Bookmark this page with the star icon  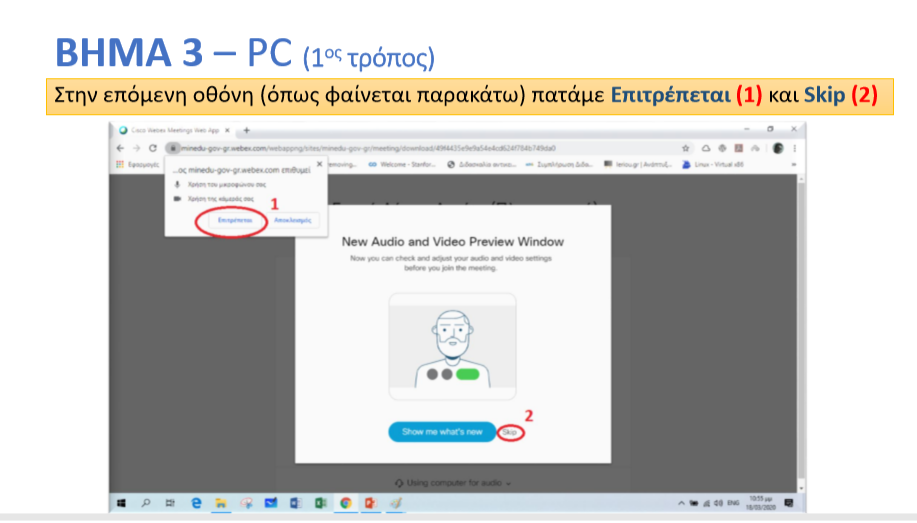[x=685, y=149]
